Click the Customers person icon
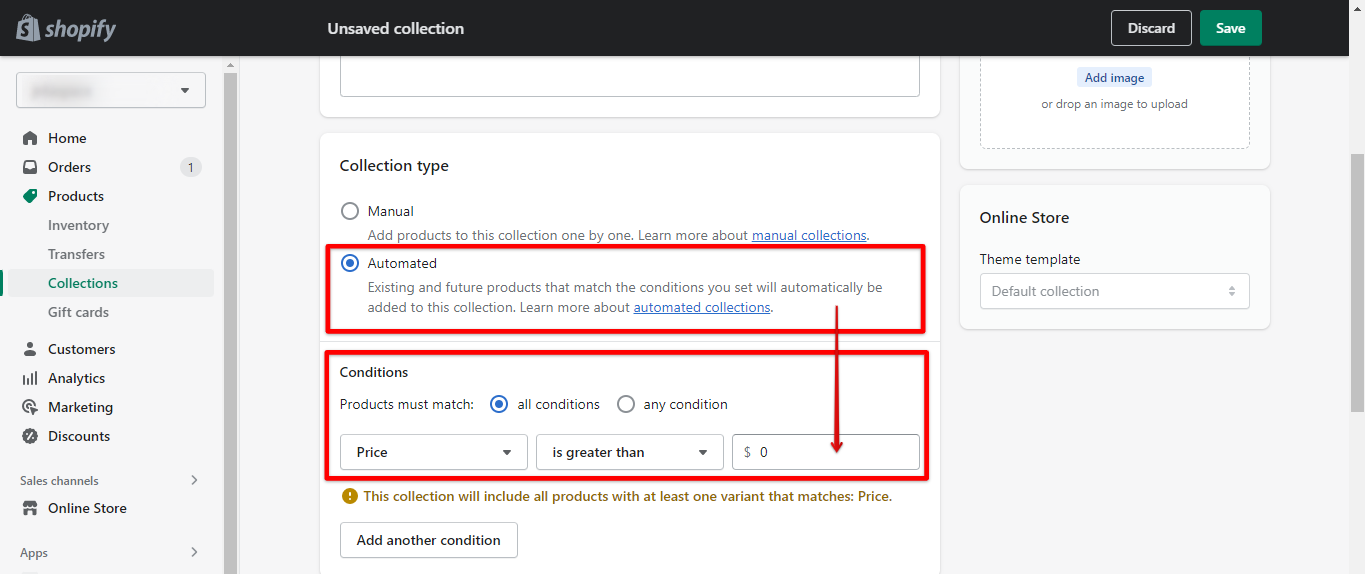Screen dimensions: 1365x574 (x=30, y=349)
